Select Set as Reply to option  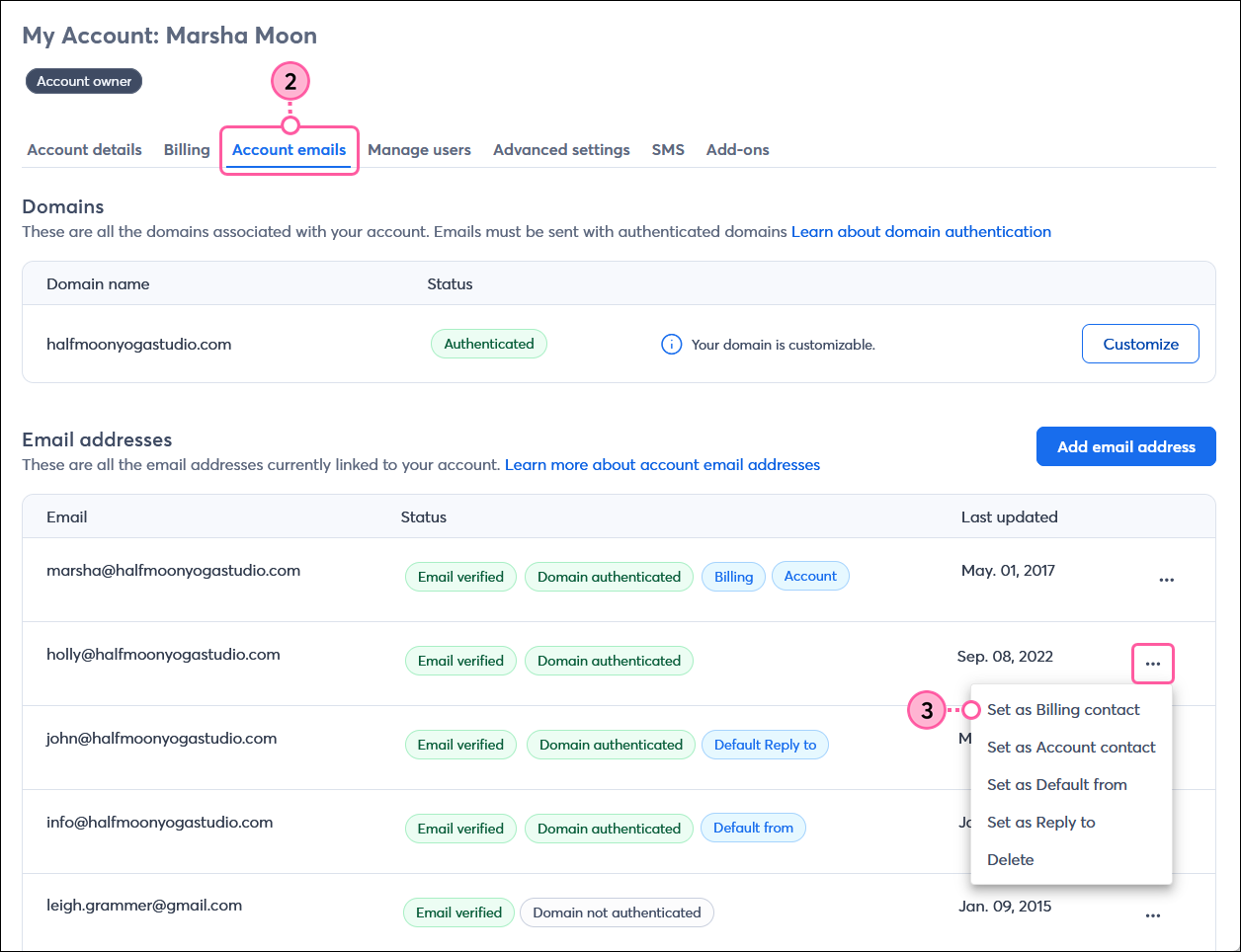point(1041,823)
